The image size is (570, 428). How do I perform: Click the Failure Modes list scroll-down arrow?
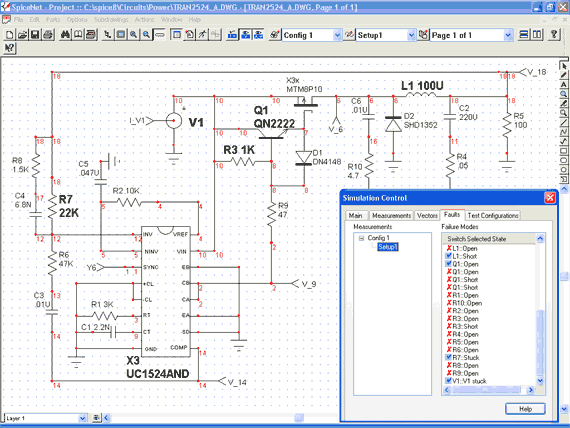540,381
